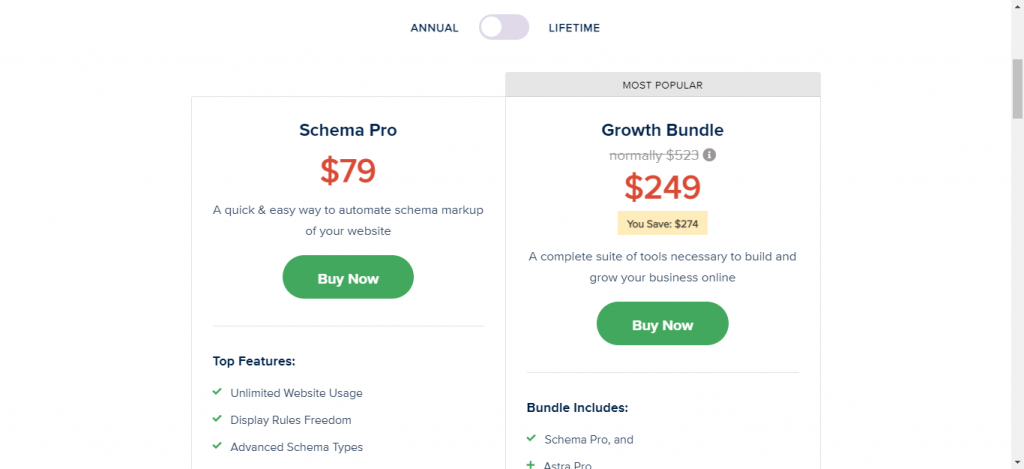Image resolution: width=1024 pixels, height=469 pixels.
Task: Select the LIFETIME billing label
Action: point(574,28)
